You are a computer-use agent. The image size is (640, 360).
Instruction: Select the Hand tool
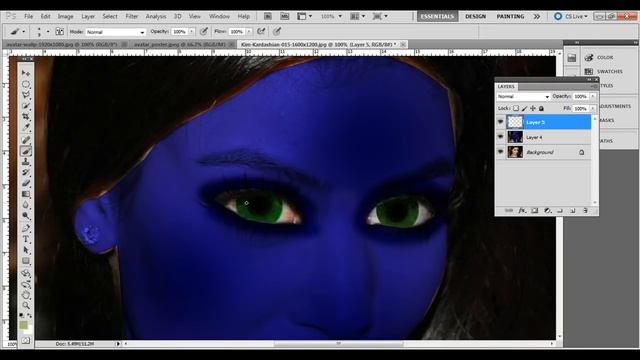click(x=26, y=295)
